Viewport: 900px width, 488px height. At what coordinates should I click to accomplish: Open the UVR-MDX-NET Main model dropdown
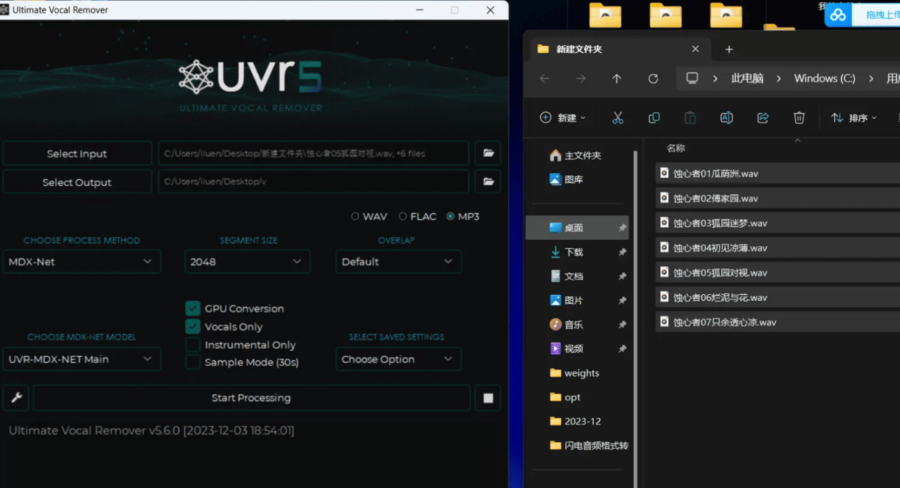tap(81, 359)
